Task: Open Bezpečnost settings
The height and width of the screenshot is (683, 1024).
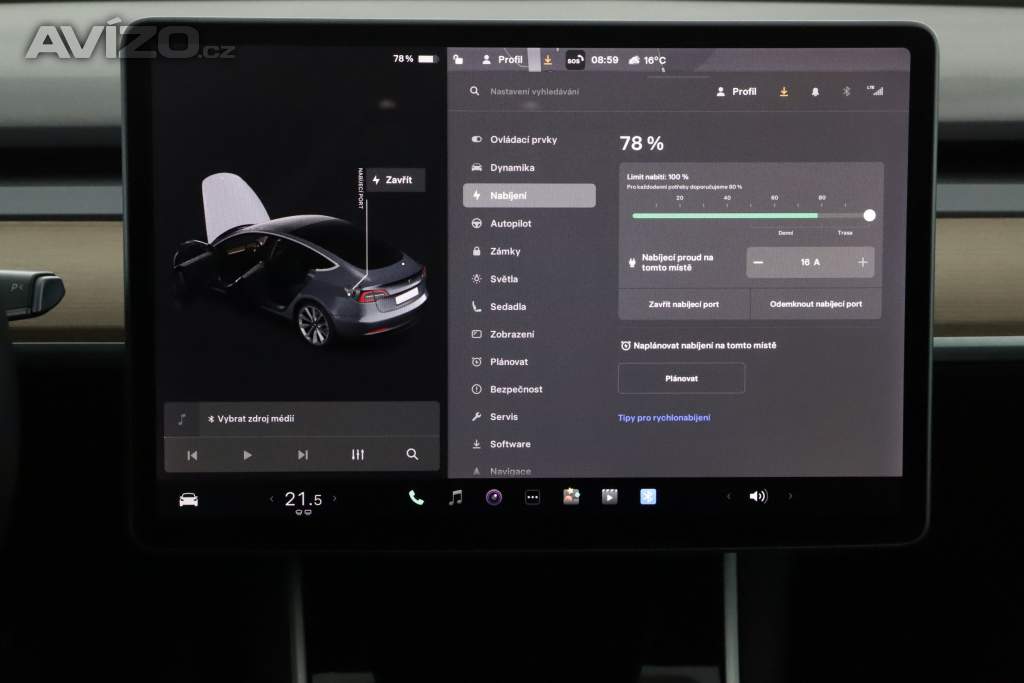Action: (x=507, y=389)
